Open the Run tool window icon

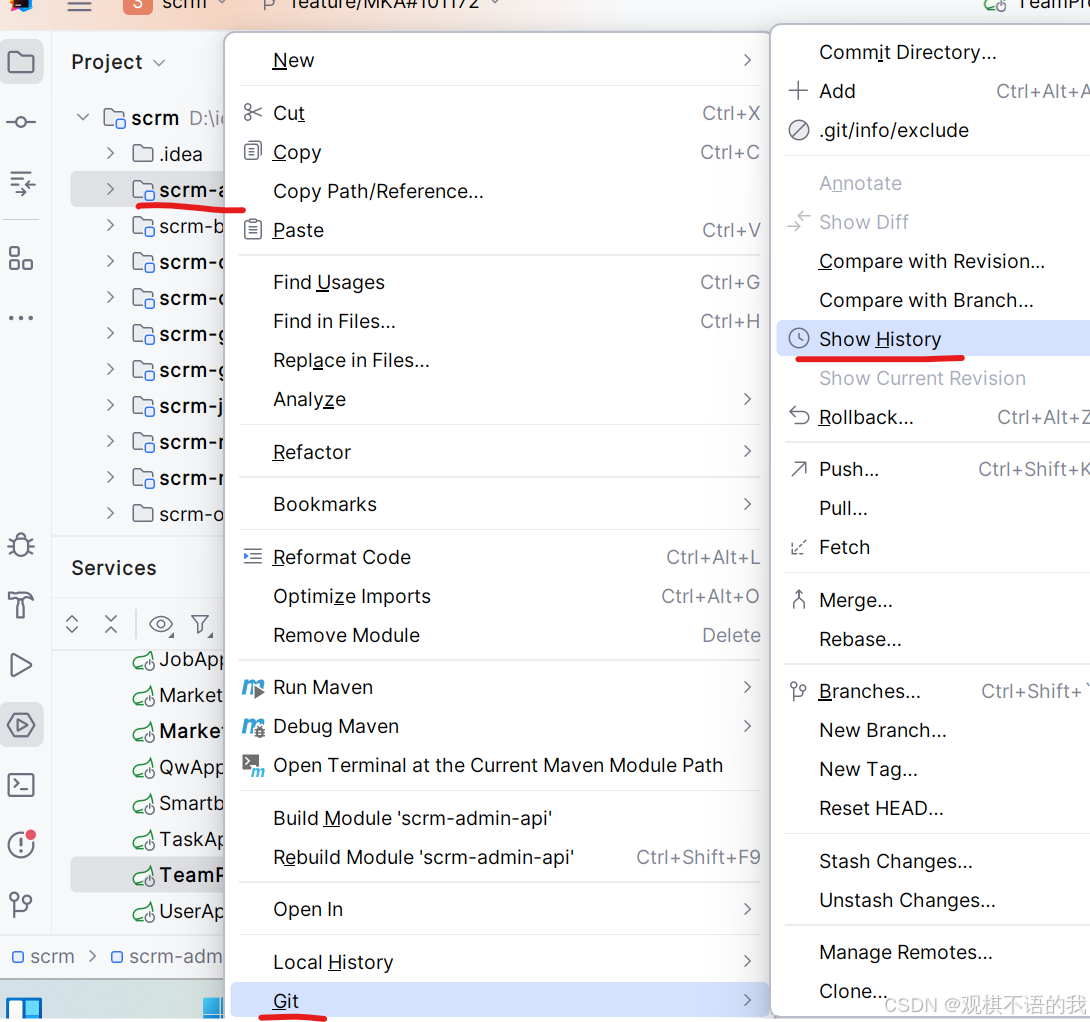point(21,665)
